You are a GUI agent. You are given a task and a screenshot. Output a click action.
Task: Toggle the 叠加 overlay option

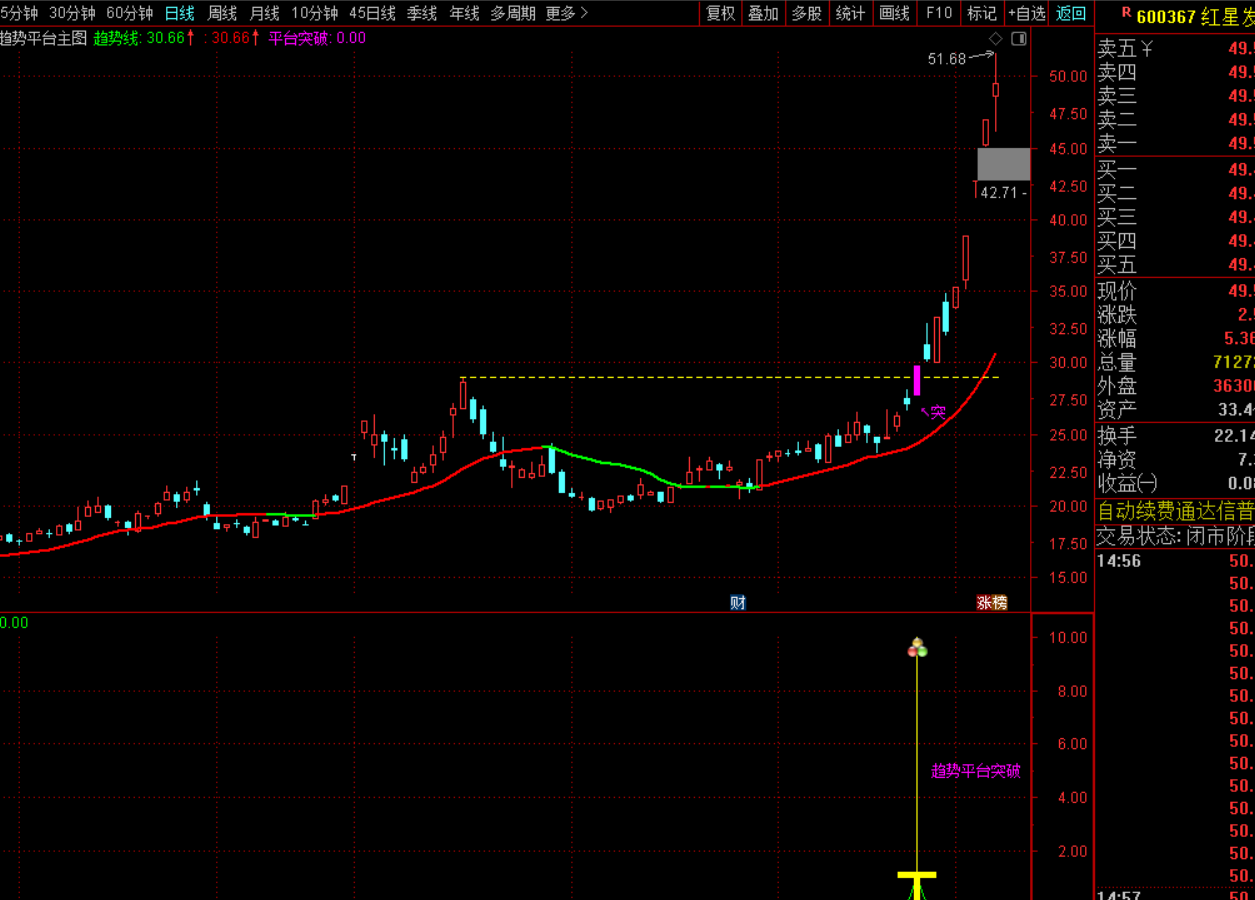[x=763, y=13]
